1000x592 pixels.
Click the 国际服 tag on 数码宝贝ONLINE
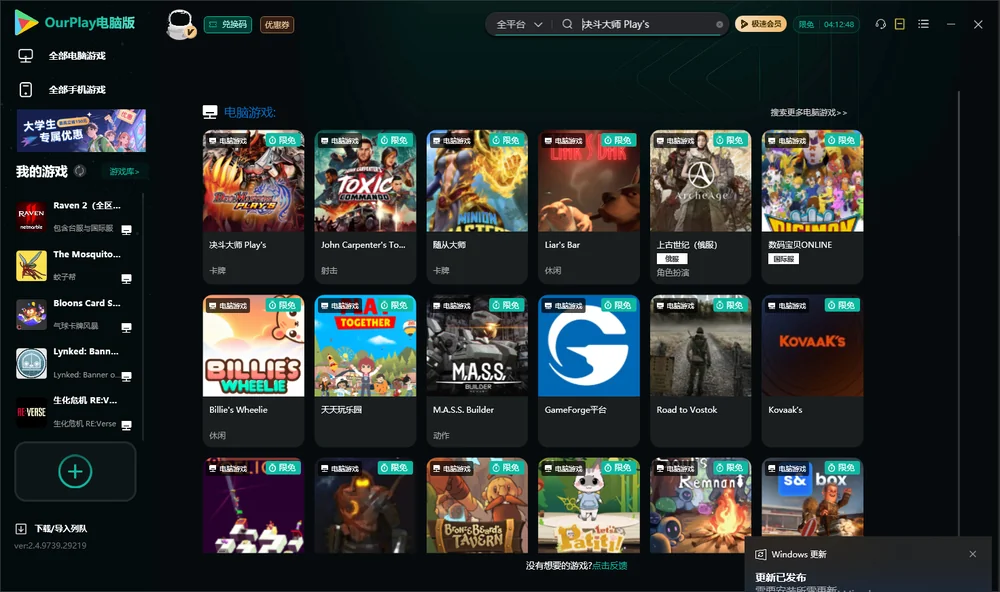pyautogui.click(x=783, y=259)
